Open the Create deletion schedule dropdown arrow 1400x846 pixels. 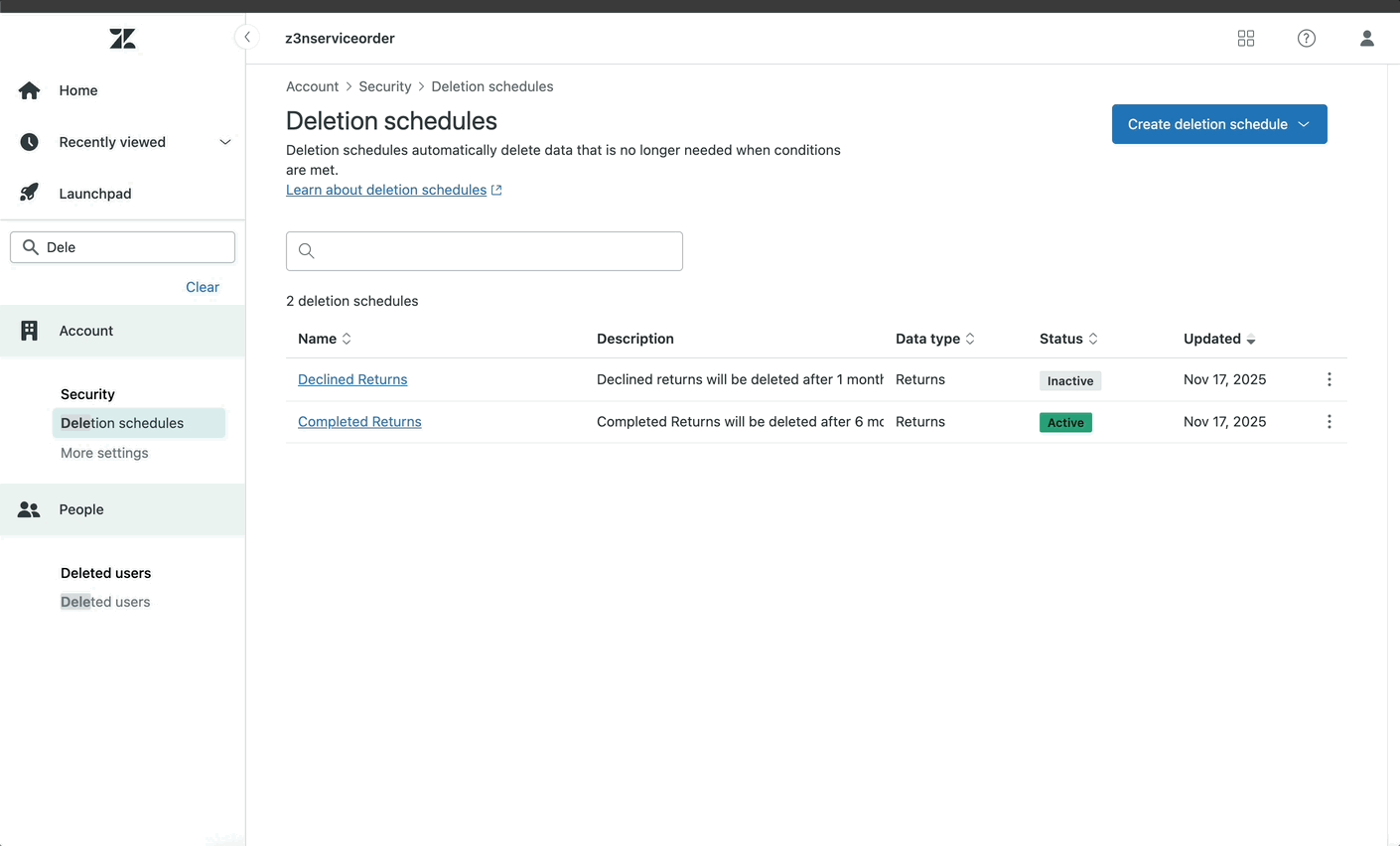1303,124
